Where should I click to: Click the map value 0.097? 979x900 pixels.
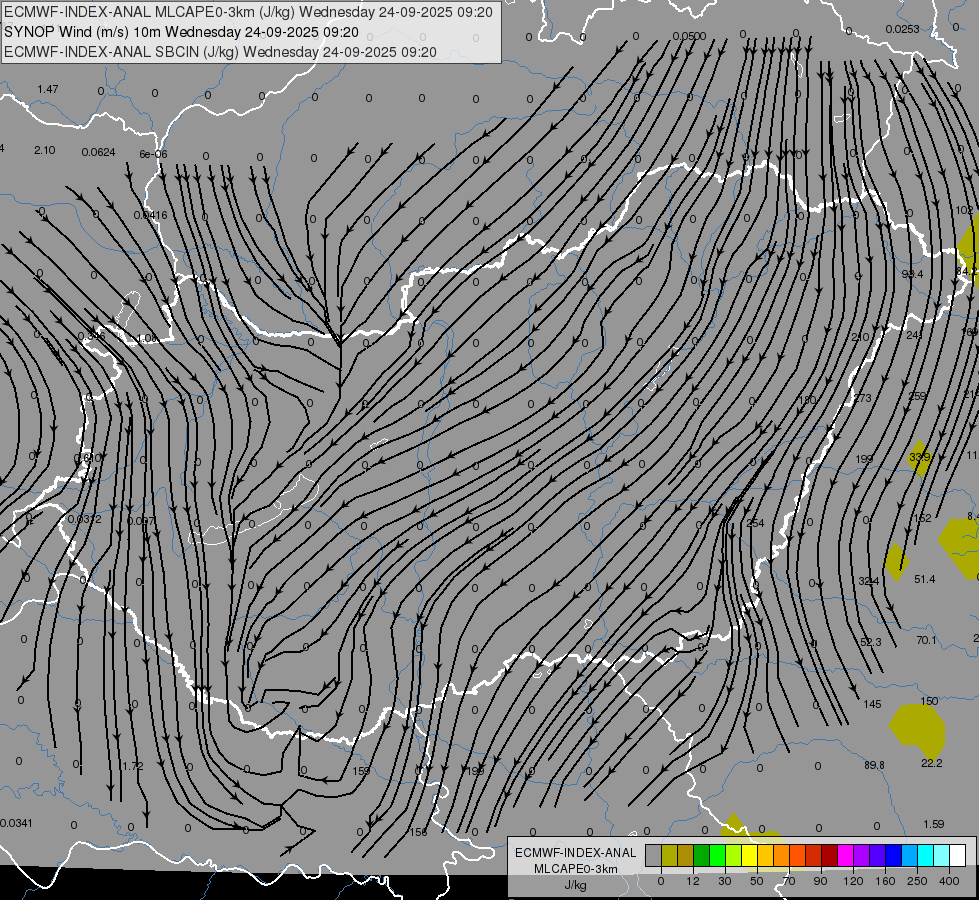pos(141,521)
